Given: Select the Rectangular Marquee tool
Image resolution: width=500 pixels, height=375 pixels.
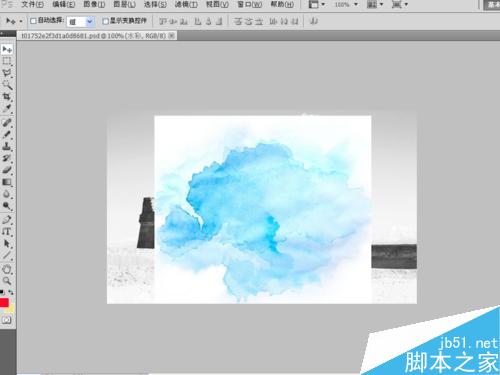Looking at the screenshot, I should coord(7,61).
